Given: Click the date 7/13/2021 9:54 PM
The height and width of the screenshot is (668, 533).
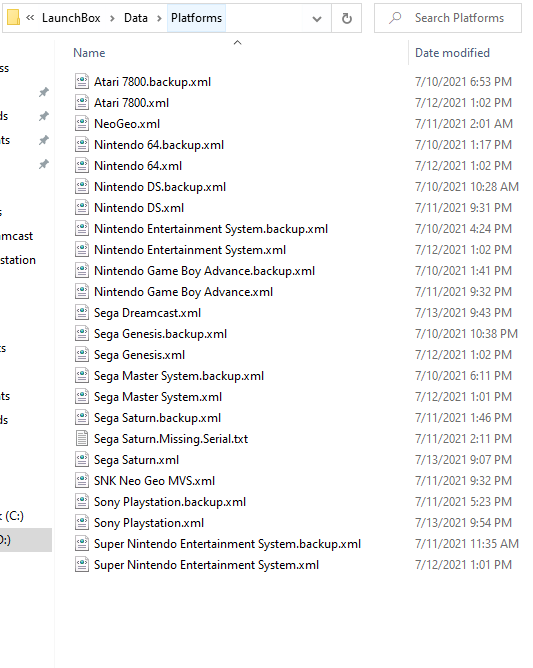Looking at the screenshot, I should point(463,523).
